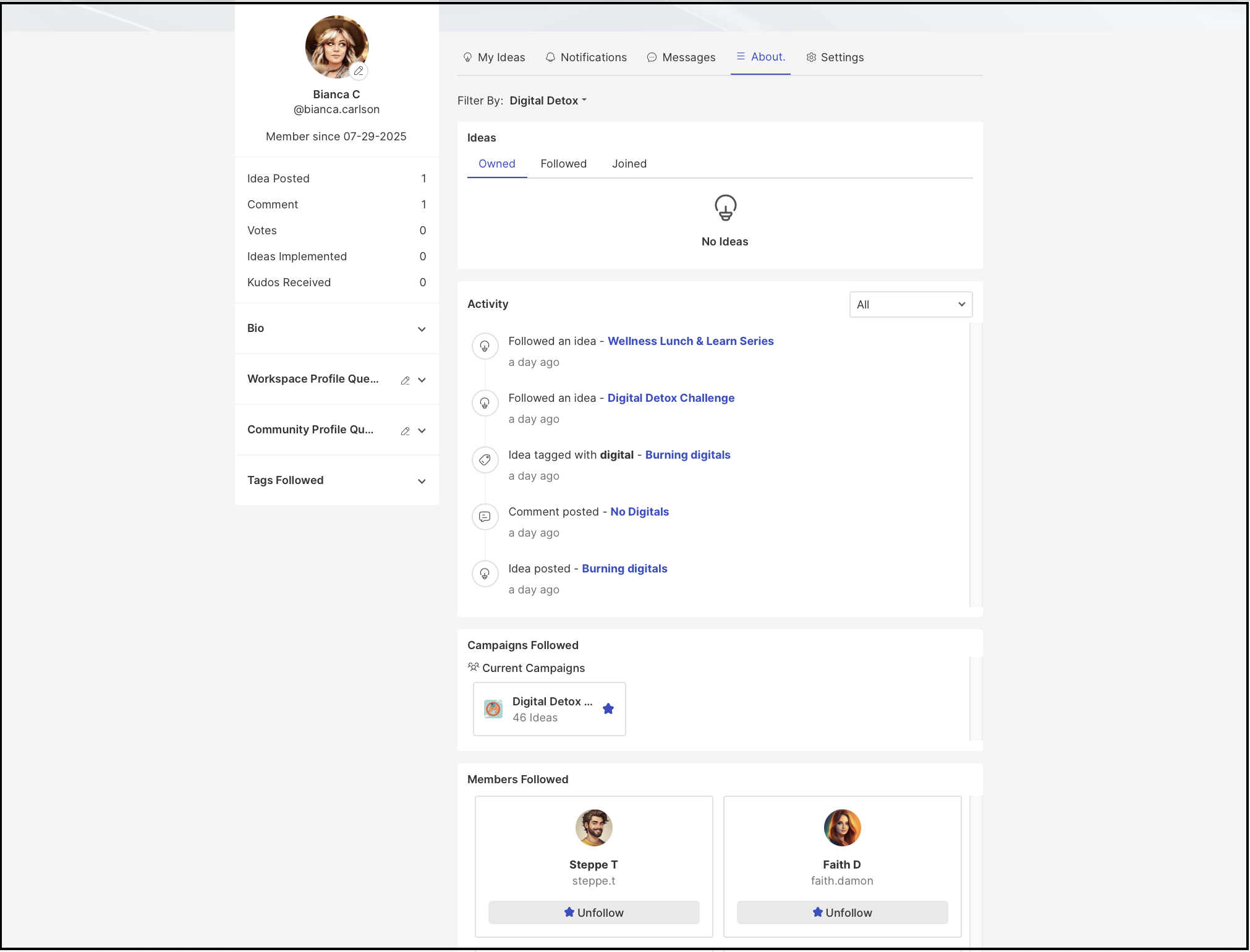Click the No Ideas lightbulb icon
Image resolution: width=1250 pixels, height=952 pixels.
[x=725, y=208]
